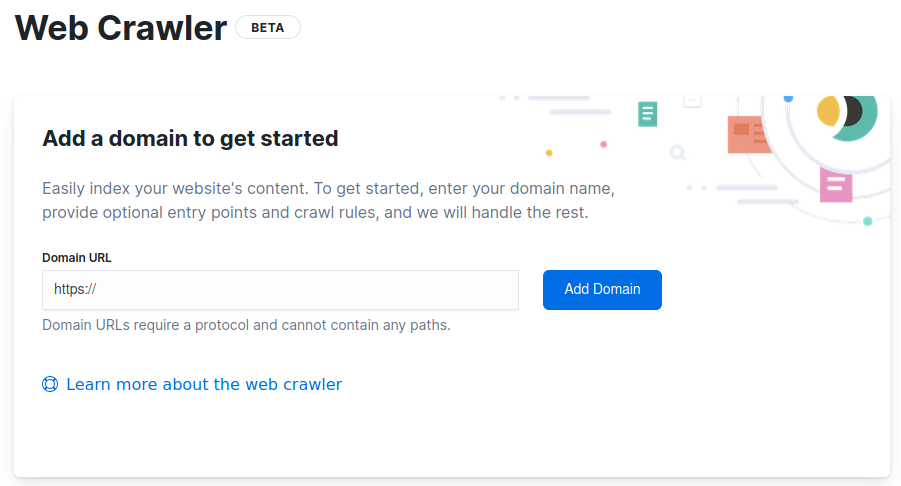Click the Add Domain button

click(x=602, y=289)
